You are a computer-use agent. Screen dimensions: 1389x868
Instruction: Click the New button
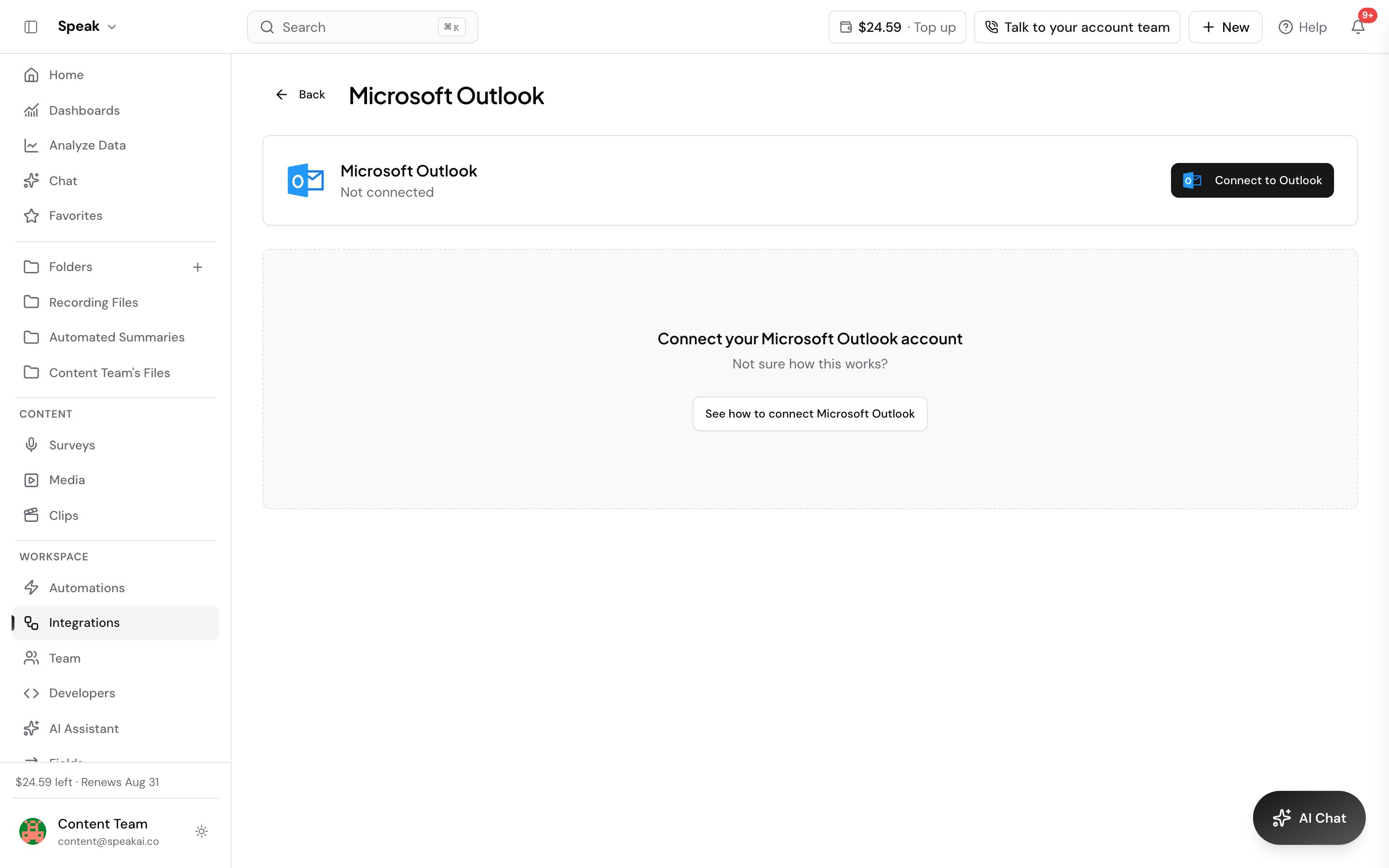pos(1225,27)
